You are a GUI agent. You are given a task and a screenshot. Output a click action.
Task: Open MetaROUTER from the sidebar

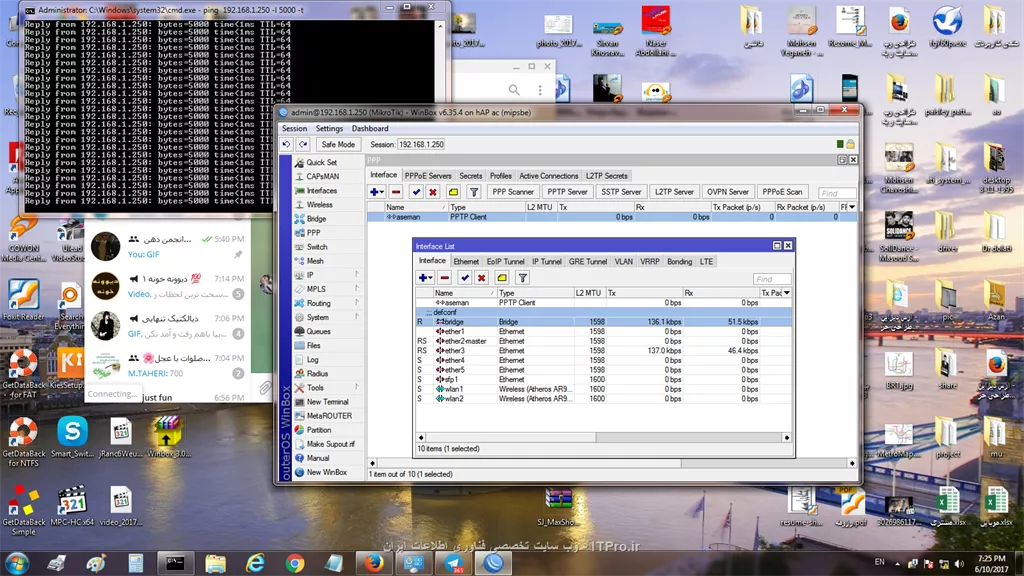(x=328, y=416)
